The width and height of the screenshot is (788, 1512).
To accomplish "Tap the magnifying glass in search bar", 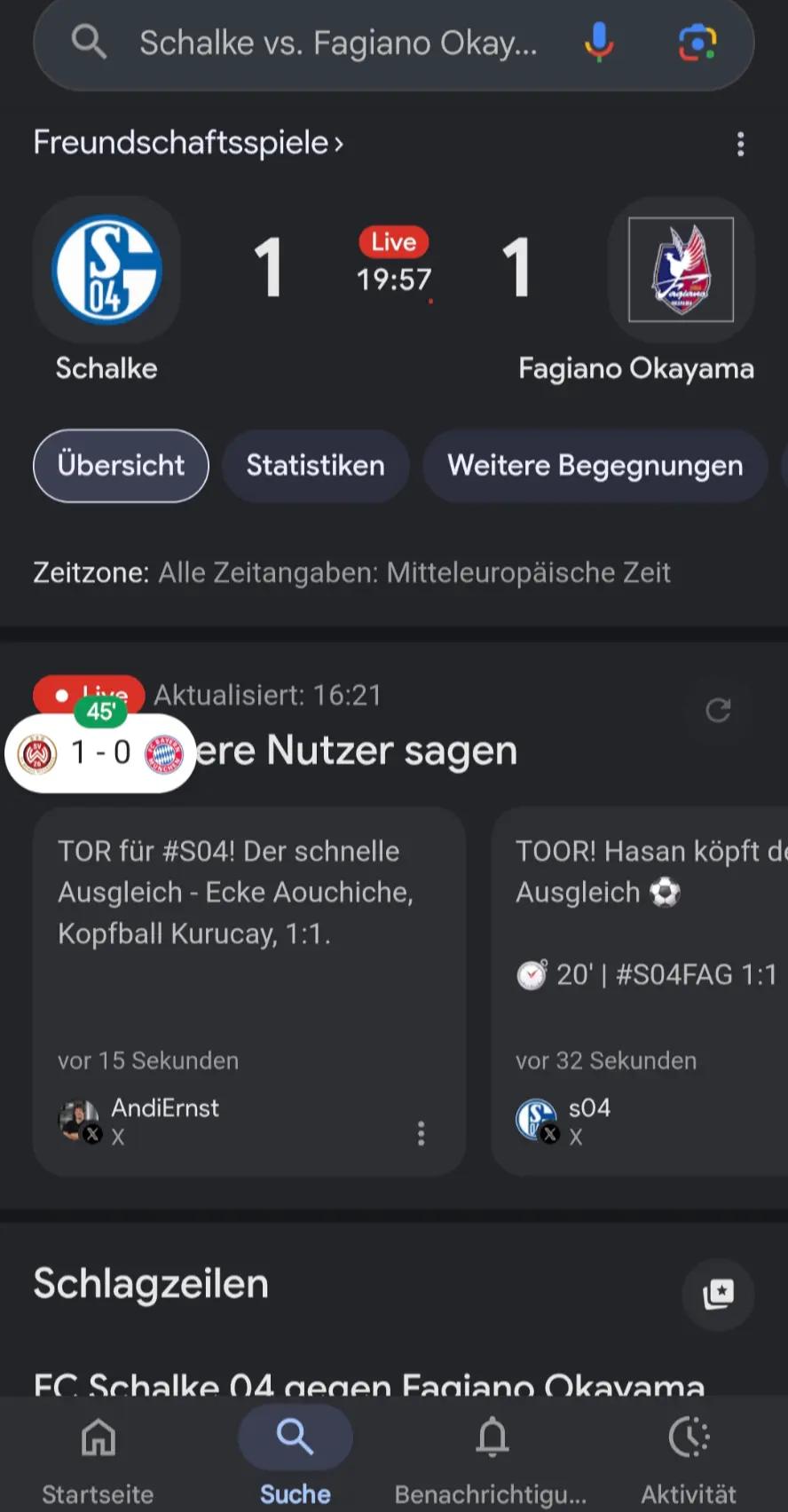I will (89, 42).
